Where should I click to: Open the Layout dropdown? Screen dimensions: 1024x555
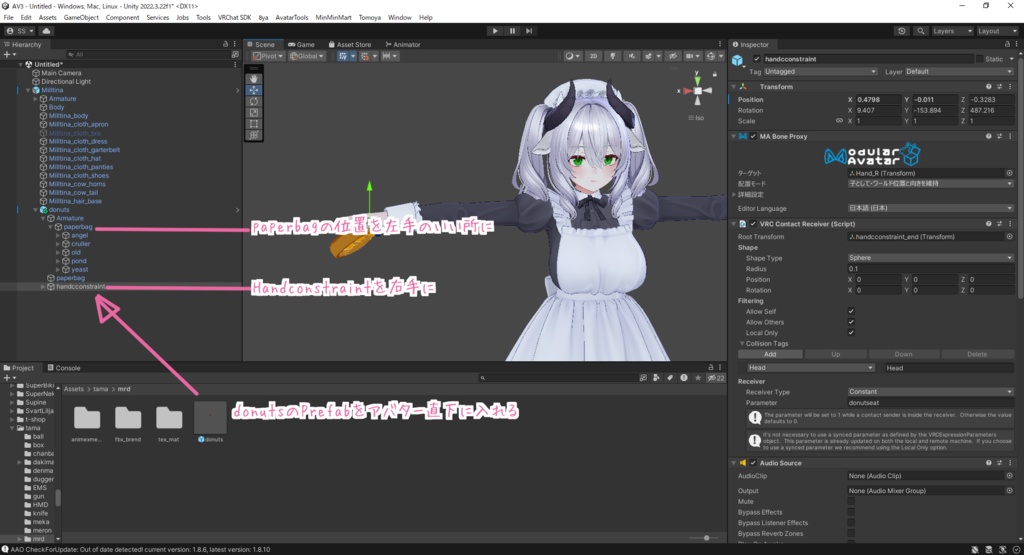(x=996, y=31)
